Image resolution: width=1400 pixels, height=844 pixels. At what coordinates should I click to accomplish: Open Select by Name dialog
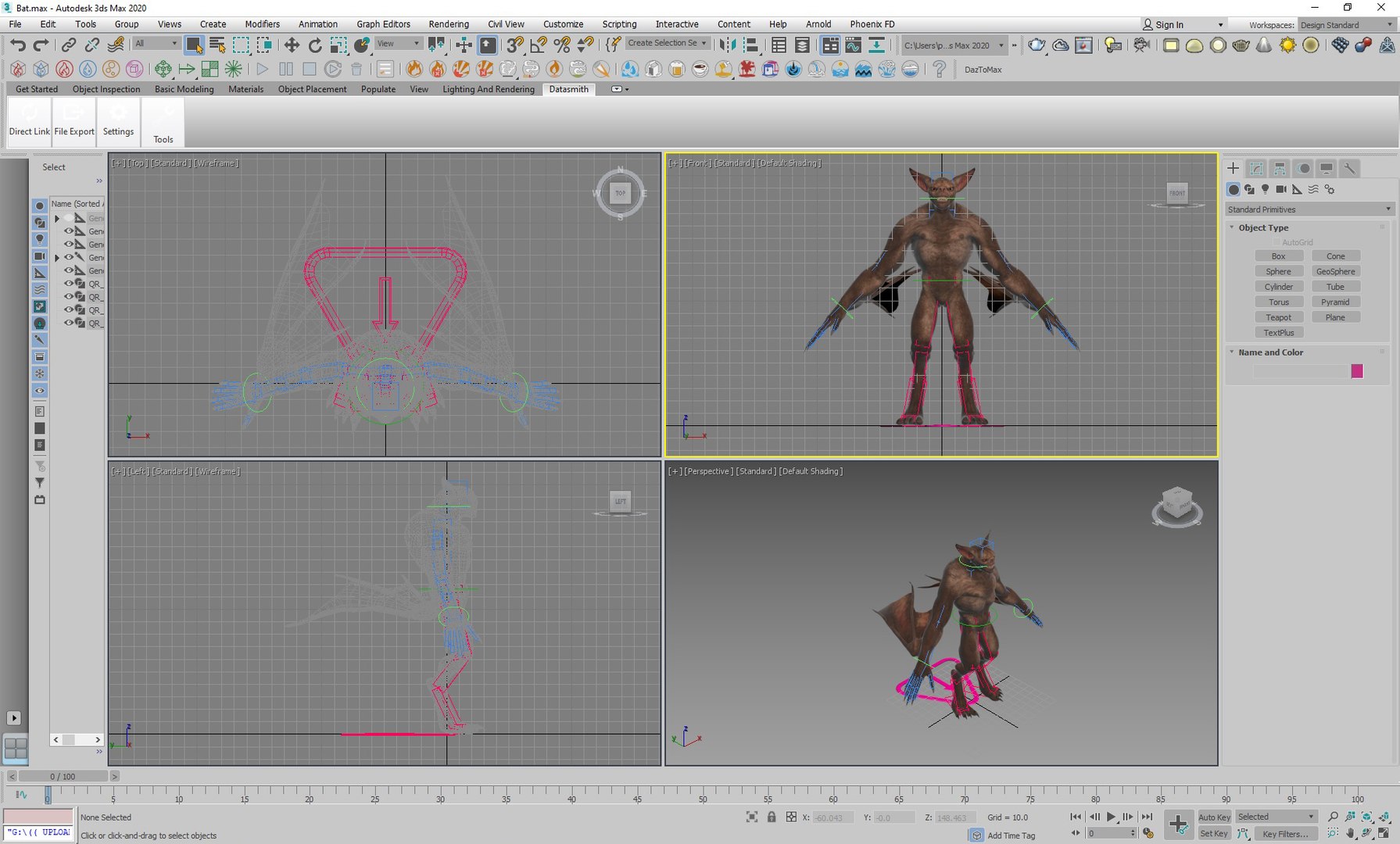click(x=217, y=45)
